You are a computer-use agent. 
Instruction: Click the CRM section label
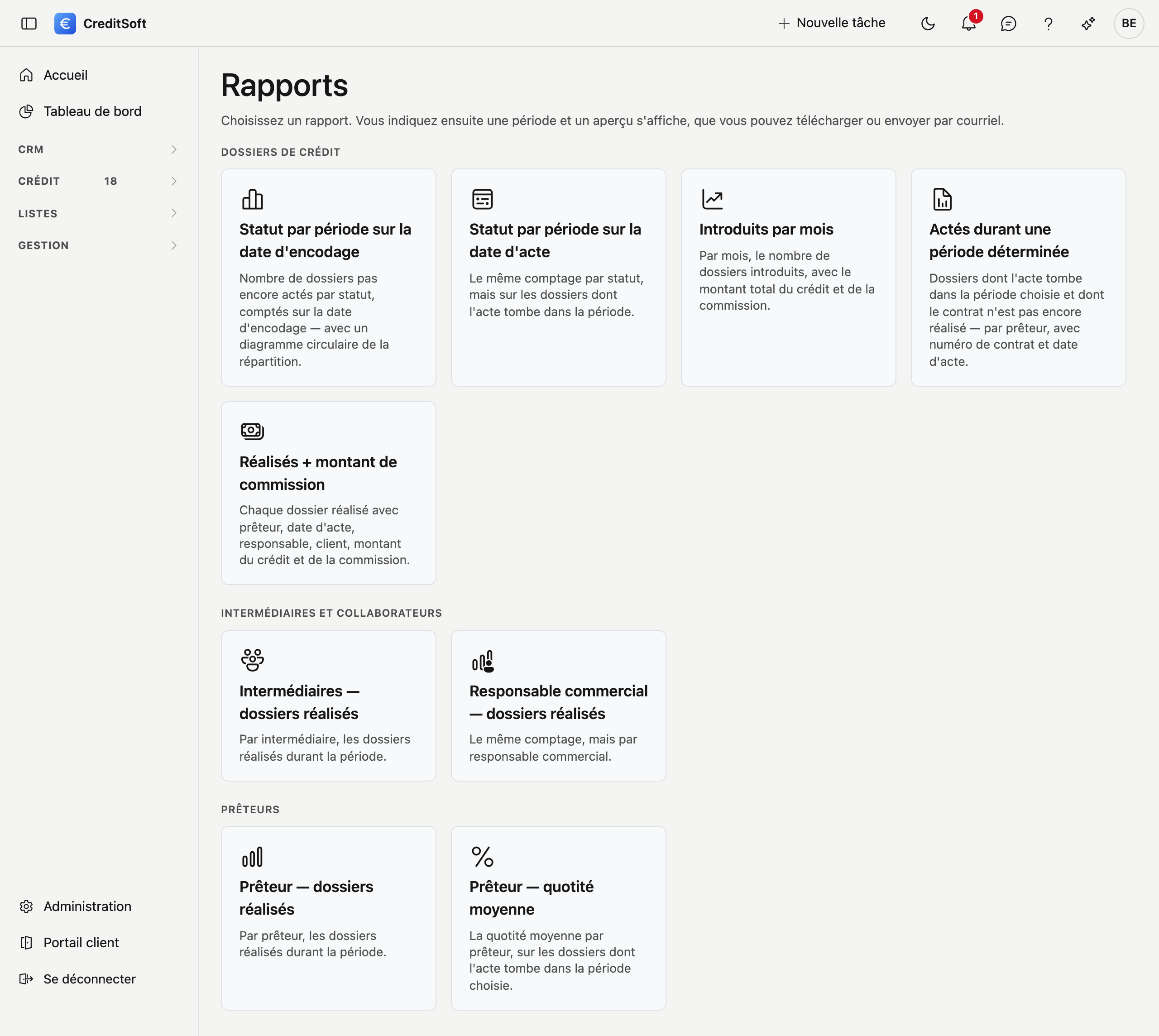(x=31, y=149)
